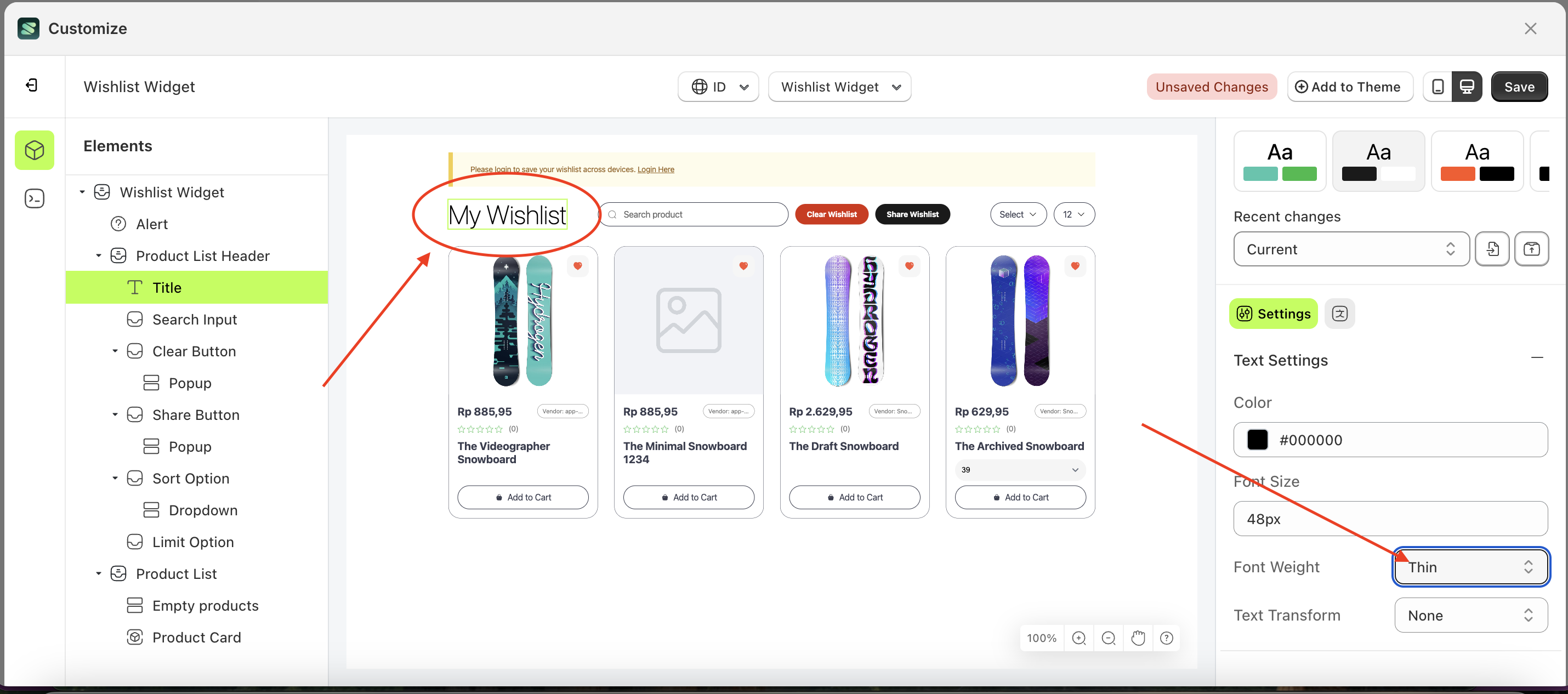Open the console icon in the left sidebar

coord(34,198)
